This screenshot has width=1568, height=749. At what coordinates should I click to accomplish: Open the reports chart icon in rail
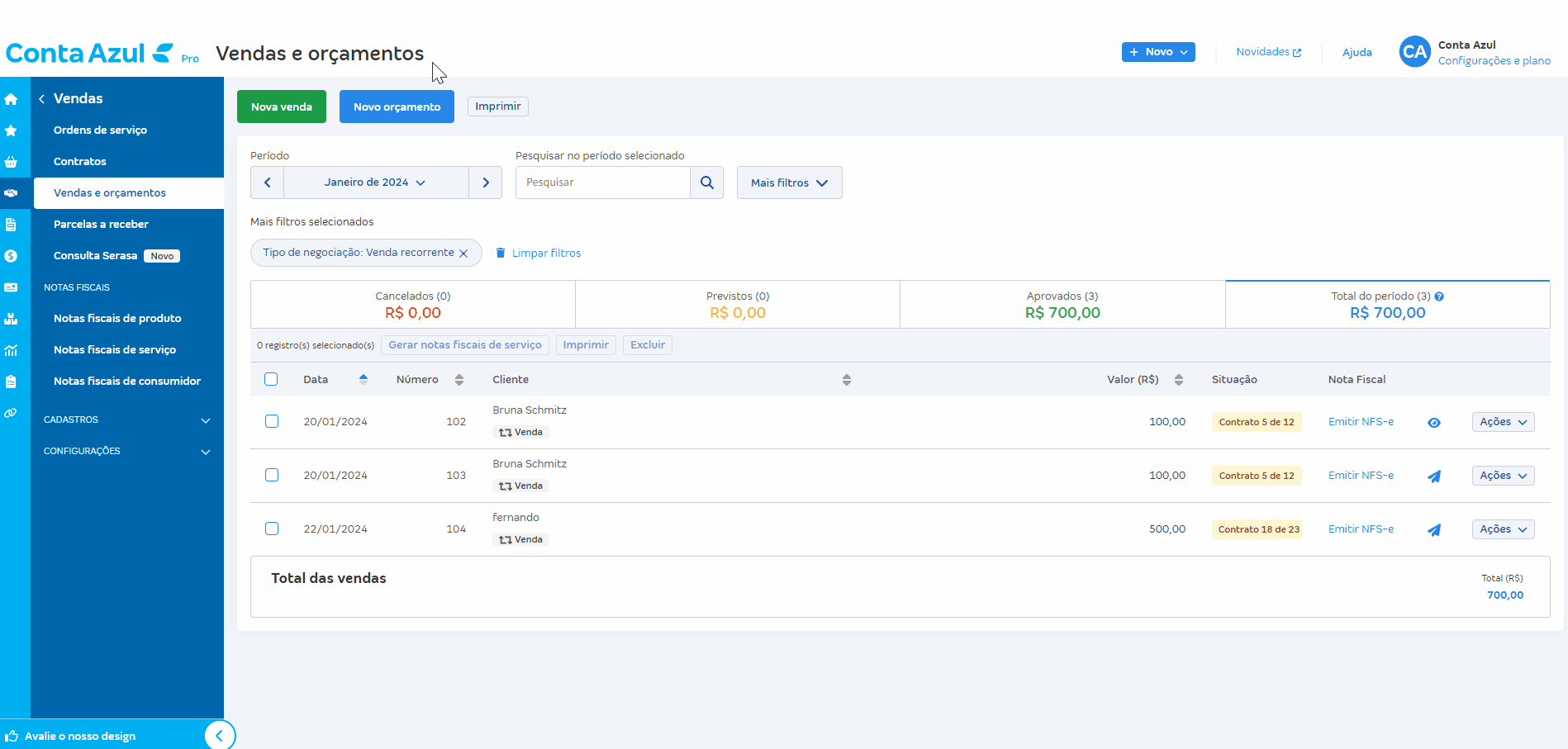click(11, 350)
